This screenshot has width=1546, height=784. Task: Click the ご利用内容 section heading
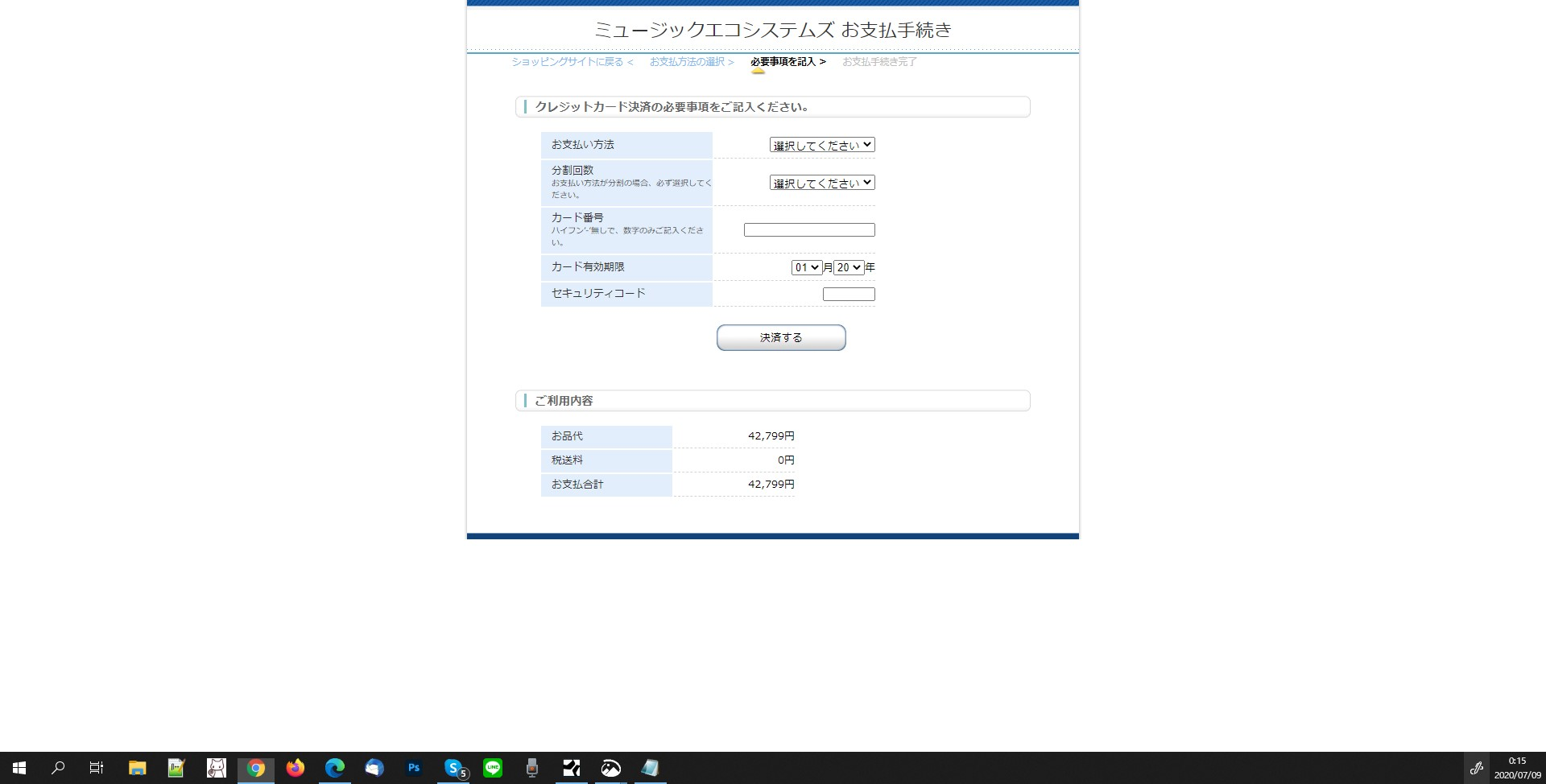pyautogui.click(x=564, y=401)
